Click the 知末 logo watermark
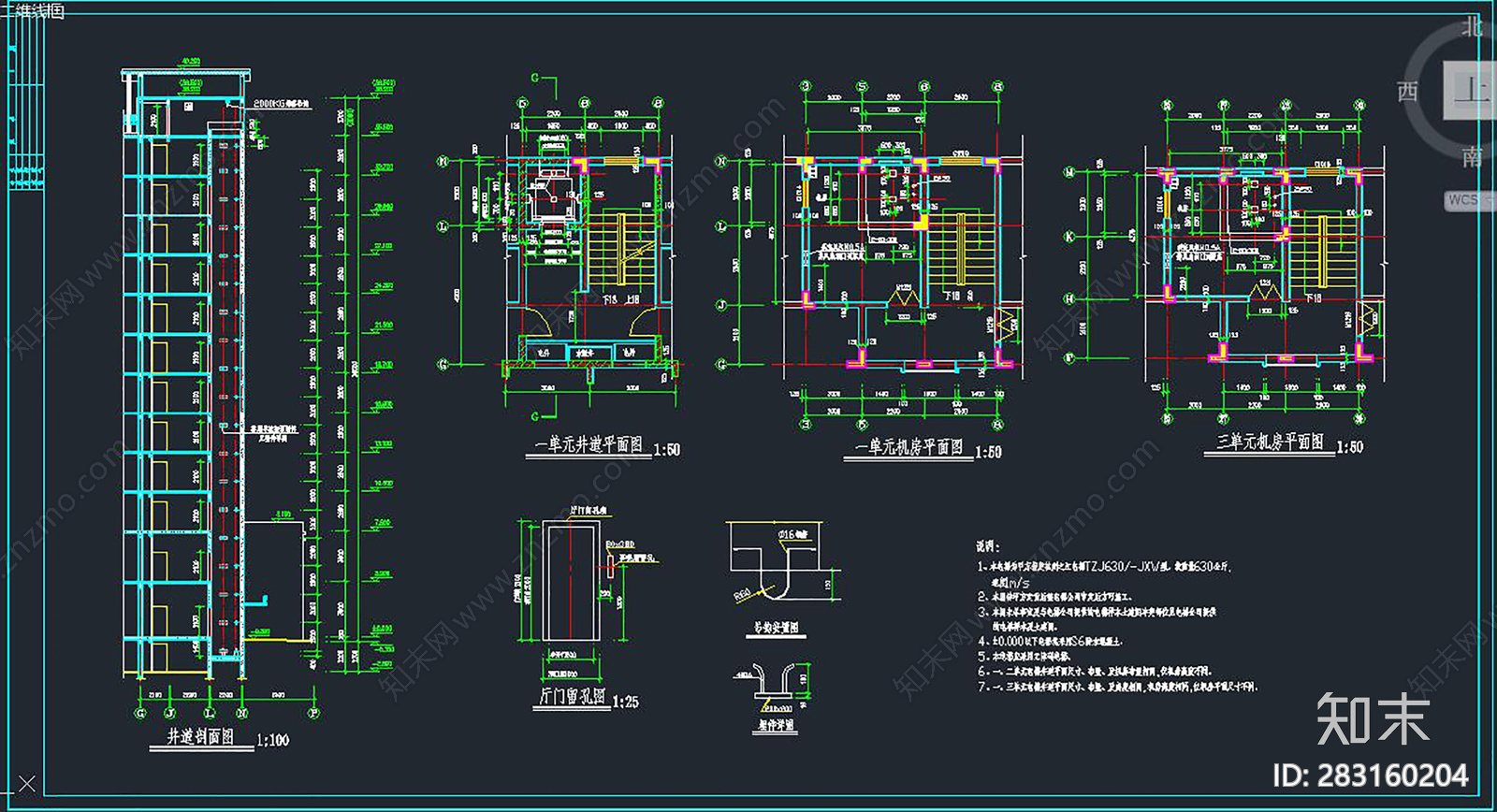The image size is (1497, 812). point(1373,718)
